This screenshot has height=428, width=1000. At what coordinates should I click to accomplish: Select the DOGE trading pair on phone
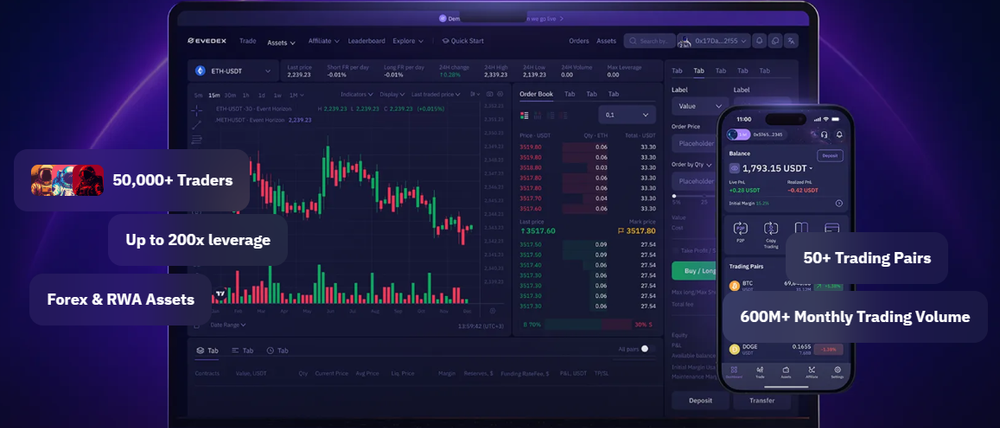click(x=786, y=350)
